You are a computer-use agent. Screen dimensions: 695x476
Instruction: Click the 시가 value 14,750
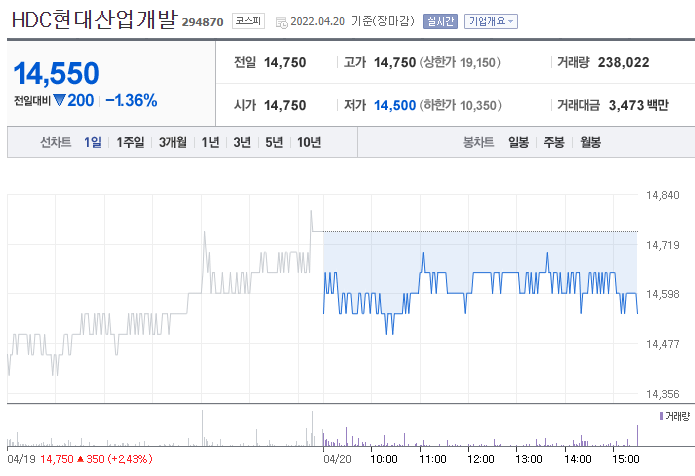[x=285, y=105]
